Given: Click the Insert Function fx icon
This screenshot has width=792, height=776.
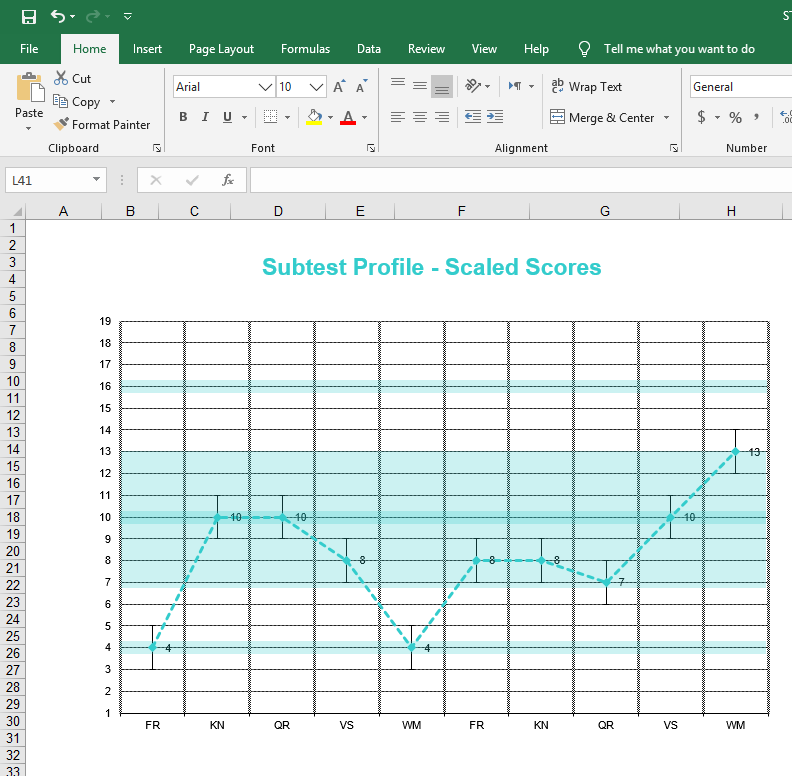Looking at the screenshot, I should tap(228, 180).
